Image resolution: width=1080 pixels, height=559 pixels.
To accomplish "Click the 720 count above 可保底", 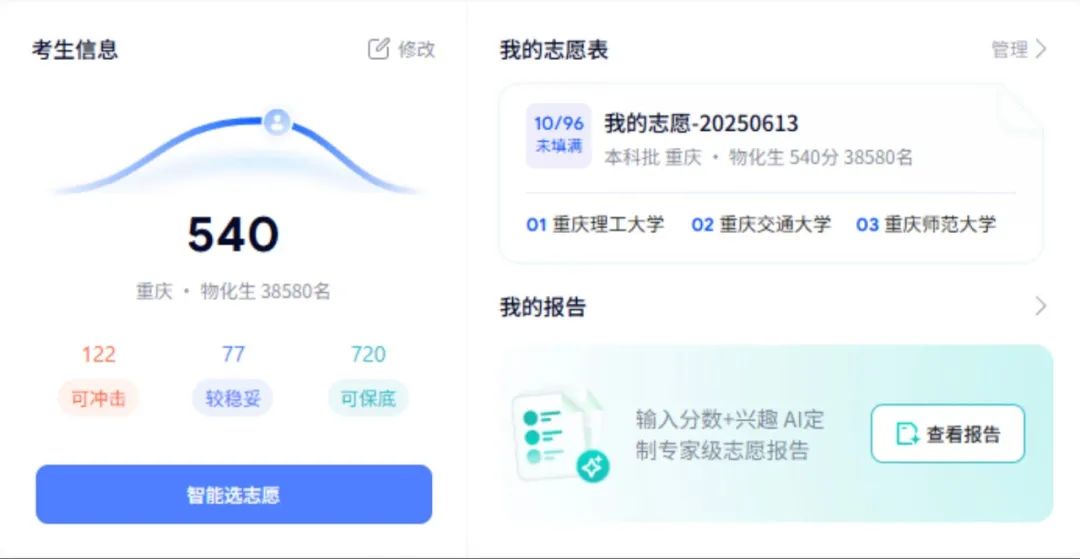I will [x=368, y=355].
